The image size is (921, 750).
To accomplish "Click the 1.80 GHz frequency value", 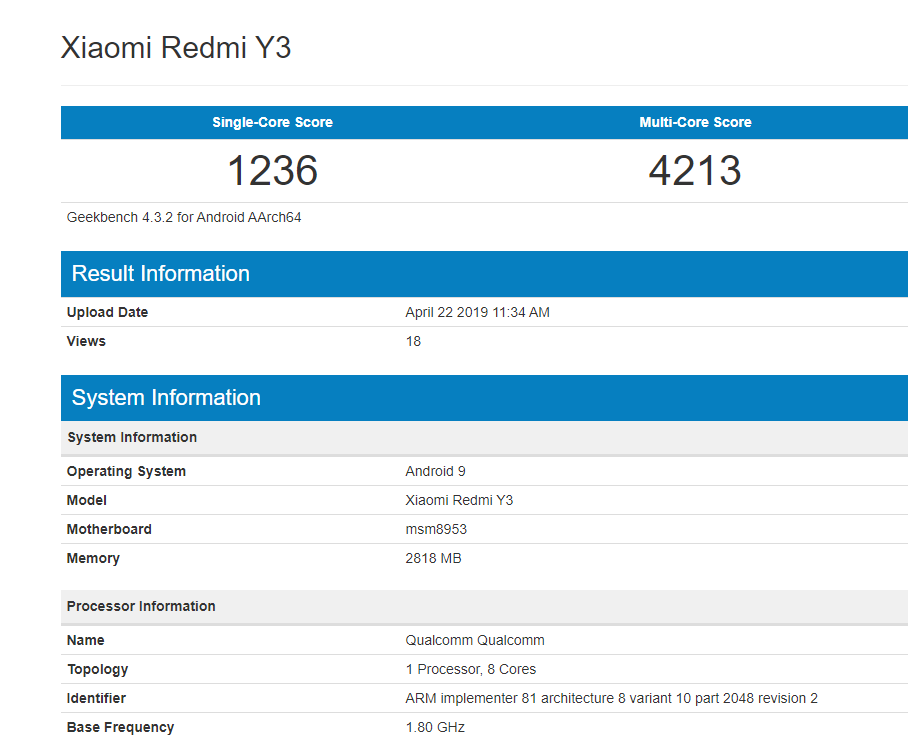I will point(435,727).
